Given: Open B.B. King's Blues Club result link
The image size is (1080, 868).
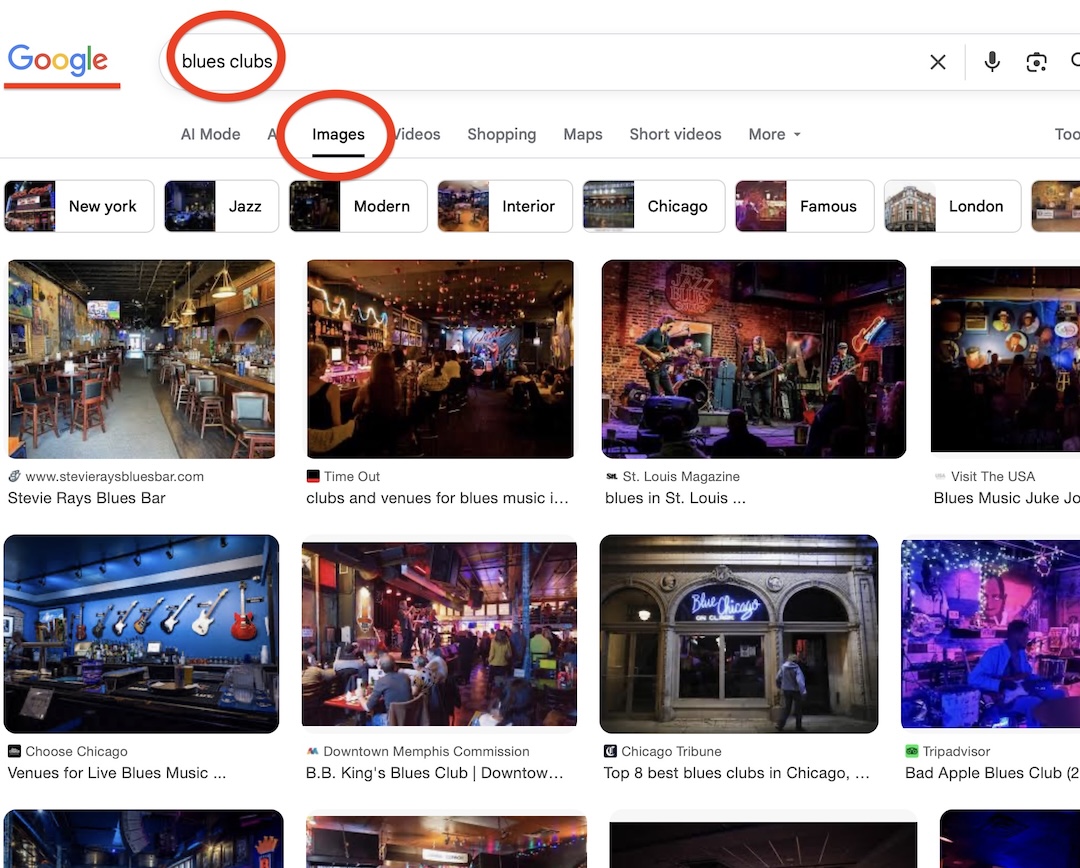Looking at the screenshot, I should tap(435, 773).
